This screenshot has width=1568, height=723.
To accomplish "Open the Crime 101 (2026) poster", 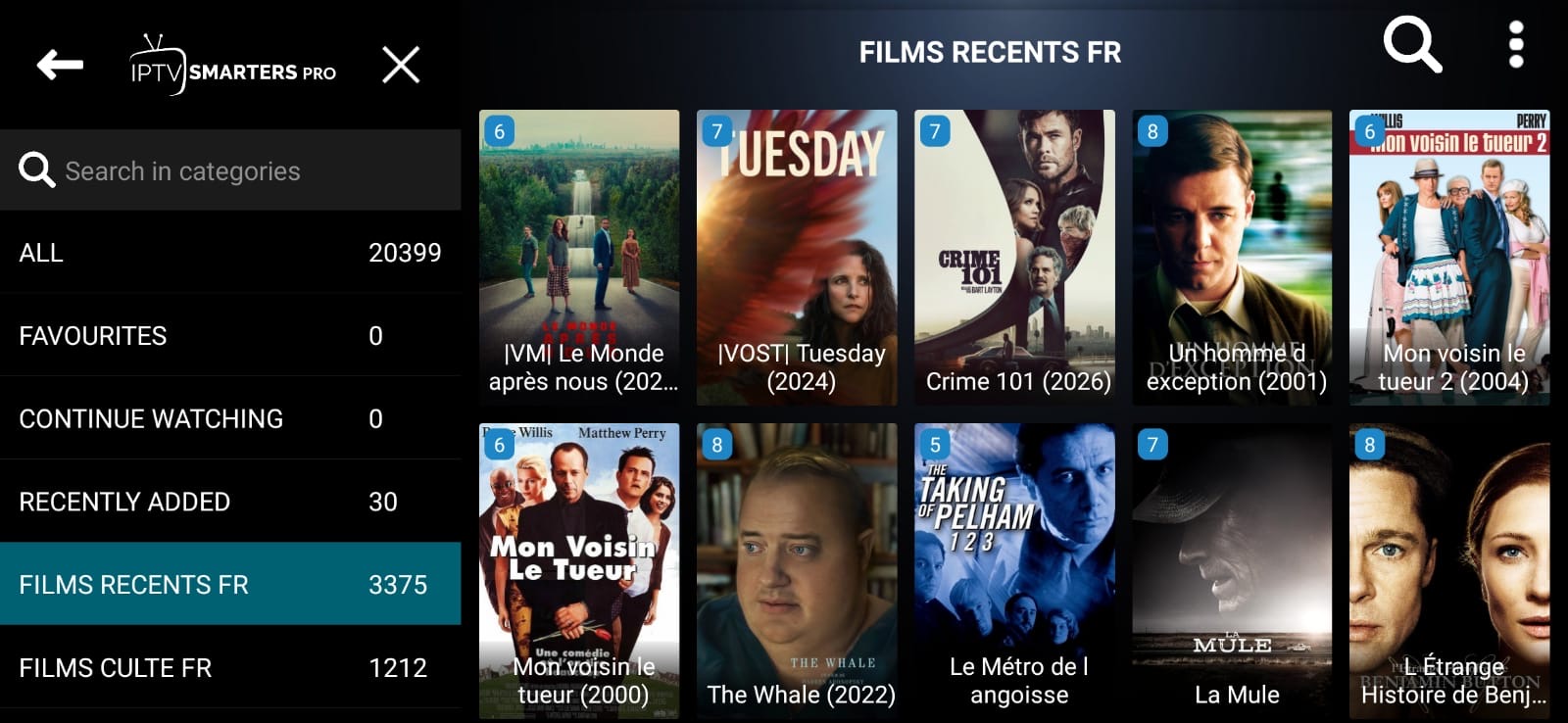I will pos(1014,258).
